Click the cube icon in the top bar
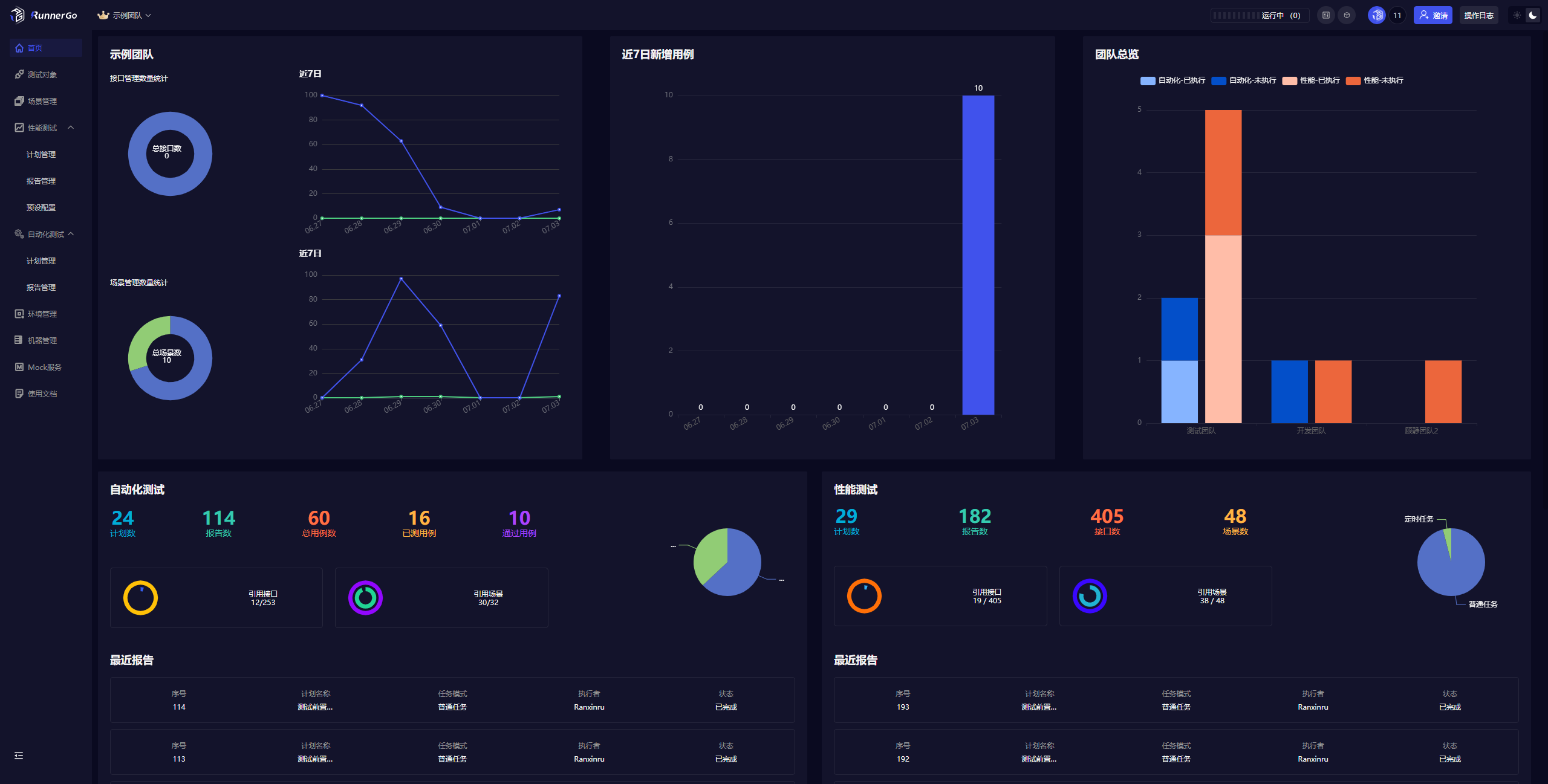Screen dimensions: 1548x784 1347,15
